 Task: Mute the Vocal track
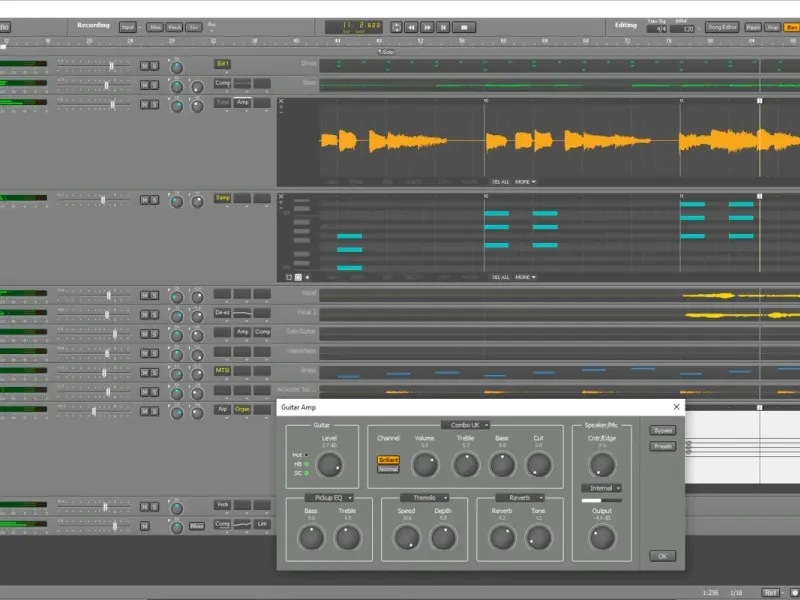[x=144, y=294]
